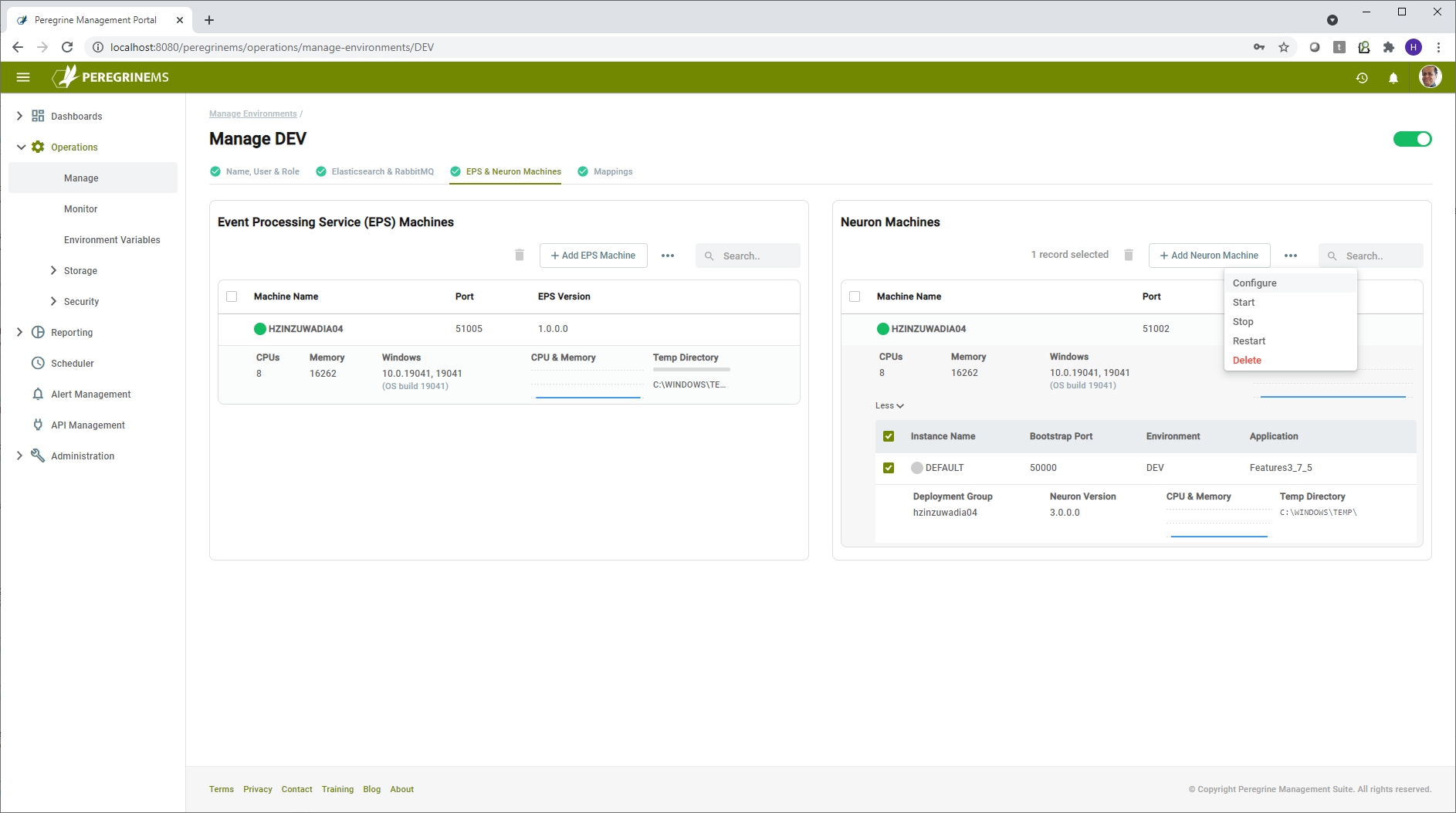1456x813 pixels.
Task: Click the Operations gear icon
Action: point(38,147)
